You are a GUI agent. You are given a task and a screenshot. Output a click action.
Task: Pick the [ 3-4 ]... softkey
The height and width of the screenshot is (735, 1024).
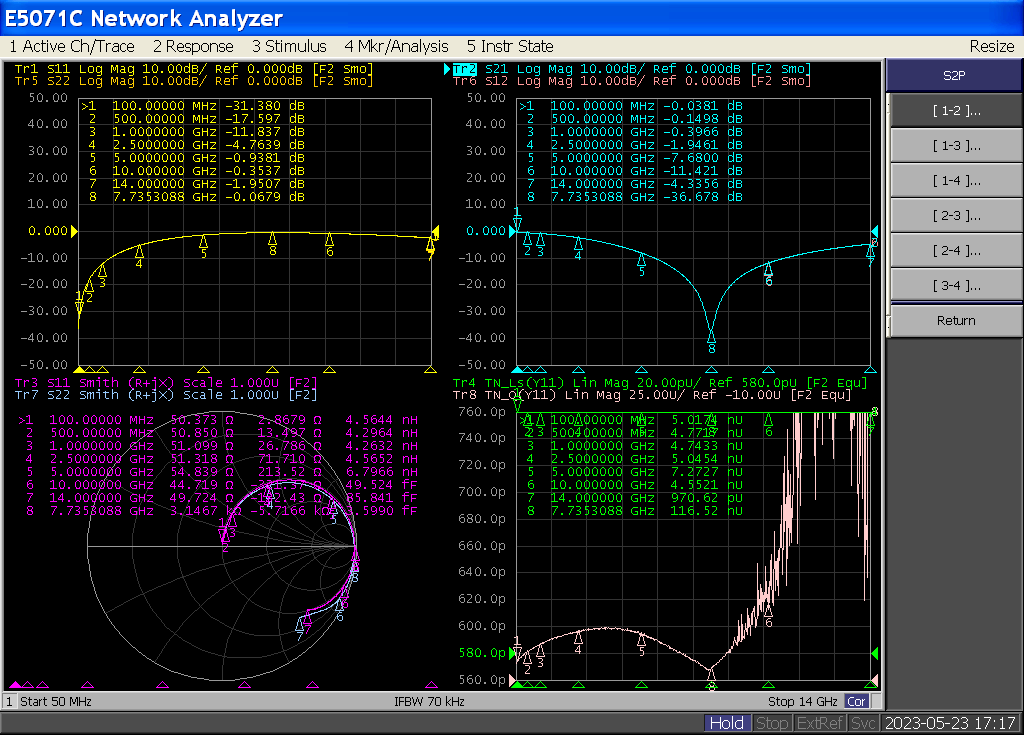pos(956,286)
